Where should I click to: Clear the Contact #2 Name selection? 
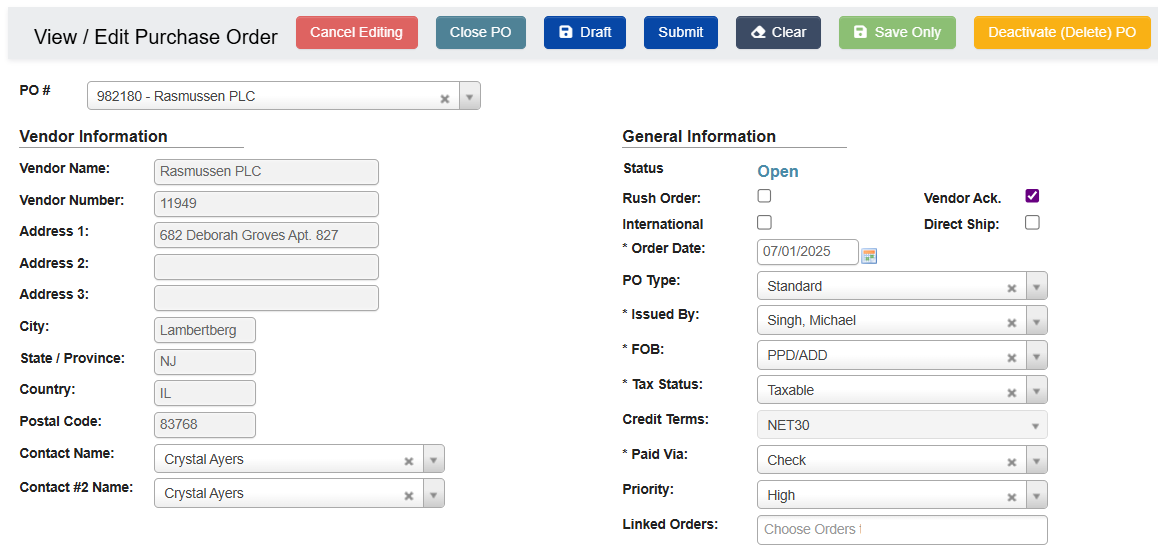(408, 496)
